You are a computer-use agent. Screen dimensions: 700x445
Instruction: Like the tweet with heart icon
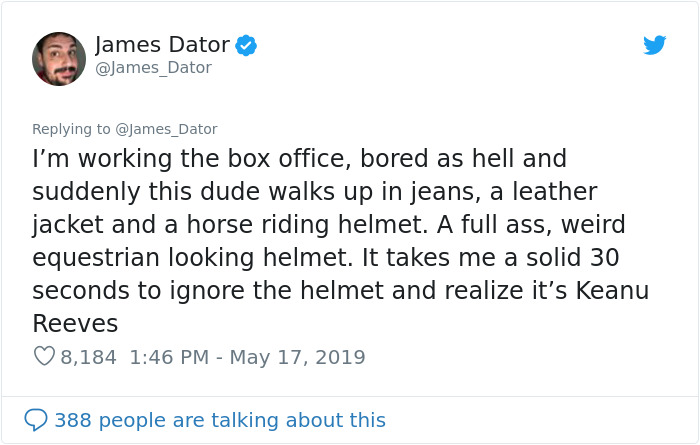[x=44, y=357]
